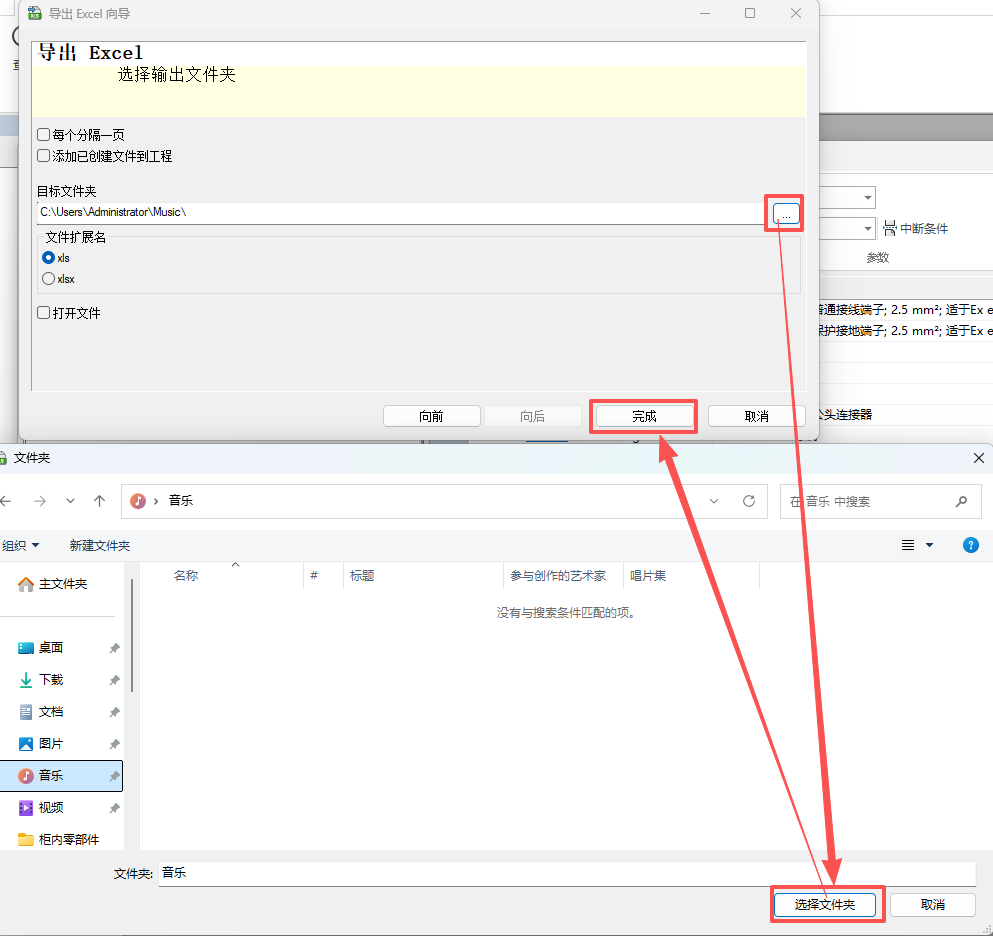Open the 下载 folder in sidebar
The image size is (993, 936).
[x=50, y=680]
